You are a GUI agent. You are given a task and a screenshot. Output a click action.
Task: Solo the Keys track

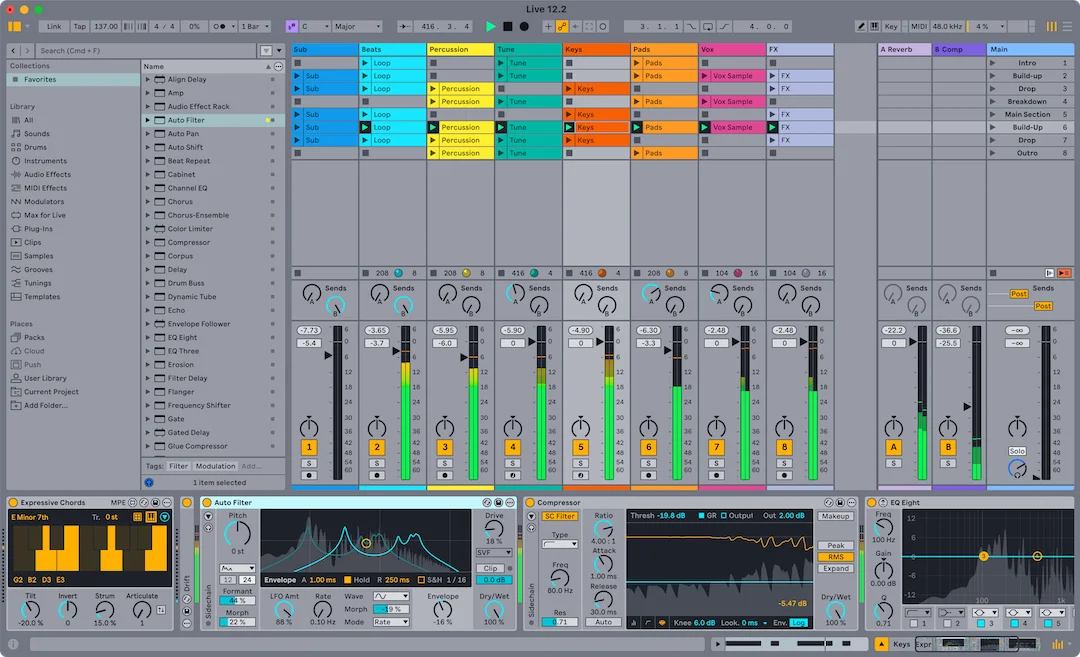click(581, 463)
